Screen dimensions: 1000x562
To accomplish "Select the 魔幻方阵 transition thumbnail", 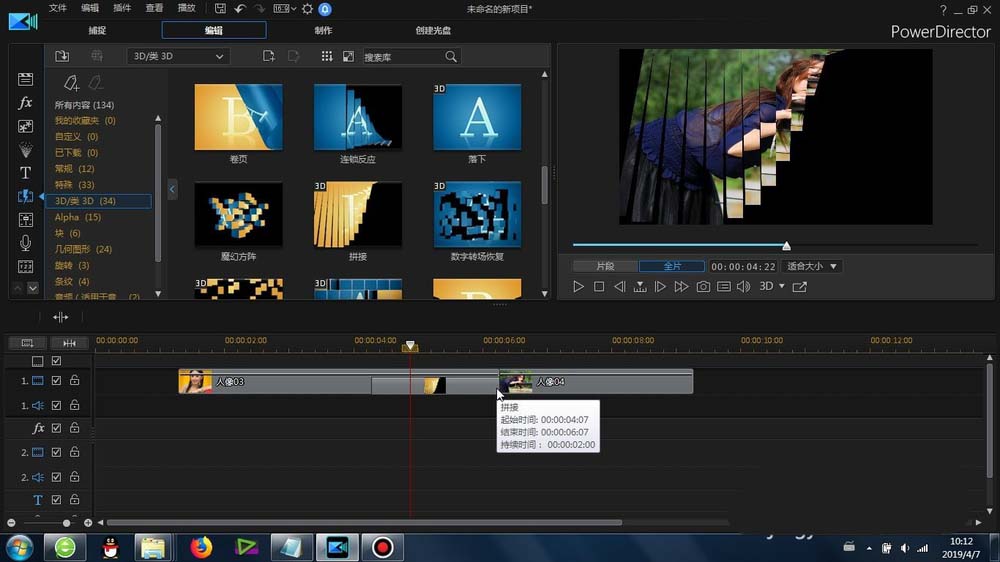I will click(x=238, y=214).
